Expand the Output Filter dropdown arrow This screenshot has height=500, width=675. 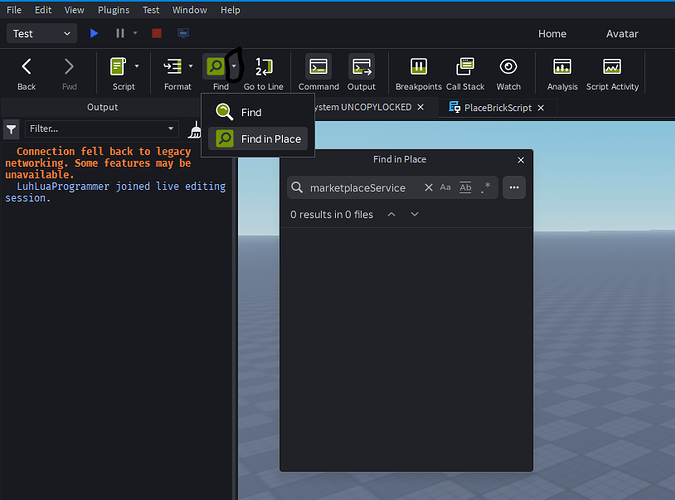171,129
